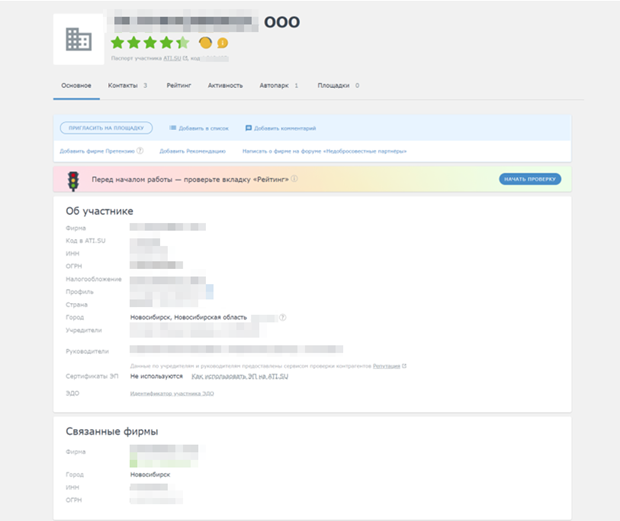Click the orange round badge icon
620x521 pixels.
(205, 42)
